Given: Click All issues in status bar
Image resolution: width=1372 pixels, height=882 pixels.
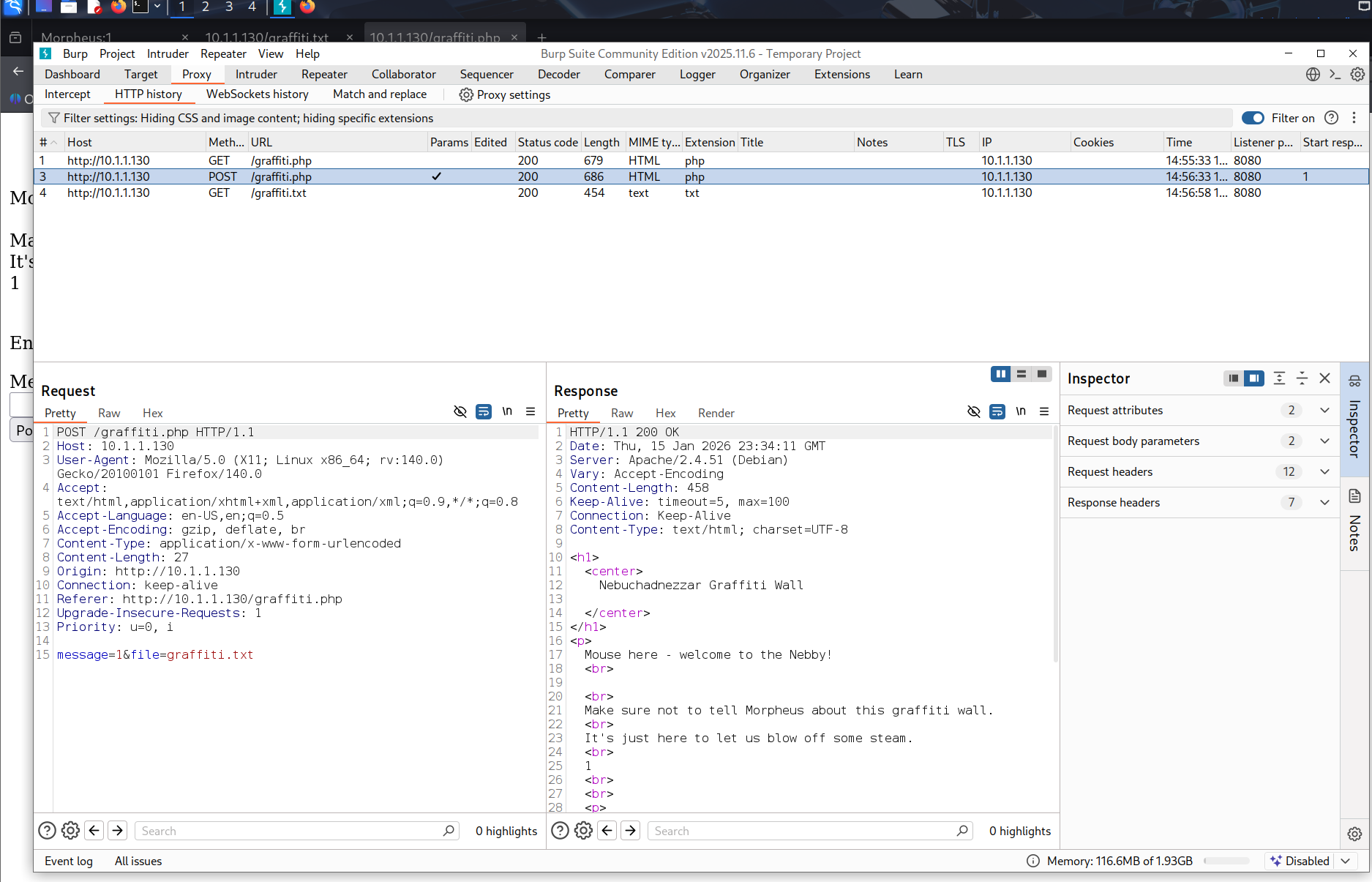Looking at the screenshot, I should click(138, 861).
